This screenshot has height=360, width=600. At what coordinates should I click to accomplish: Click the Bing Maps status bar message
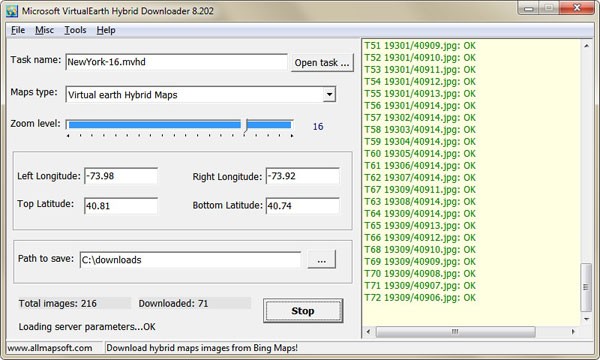click(202, 348)
